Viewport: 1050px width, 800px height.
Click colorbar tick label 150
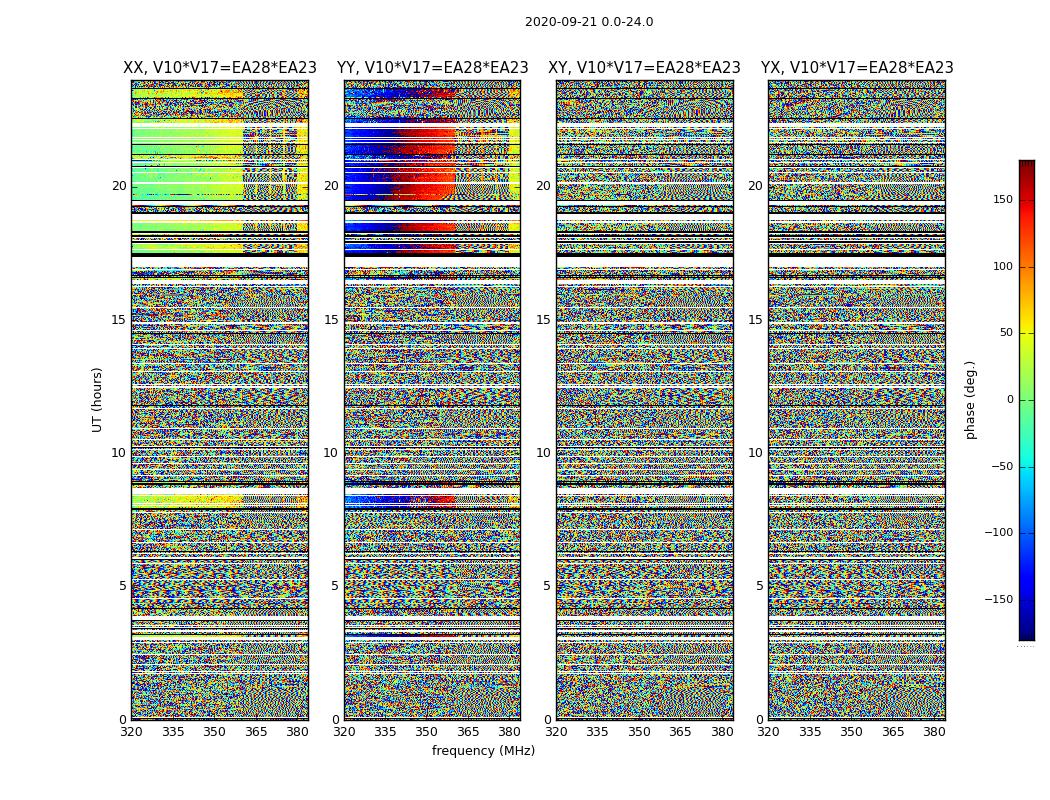click(1003, 199)
